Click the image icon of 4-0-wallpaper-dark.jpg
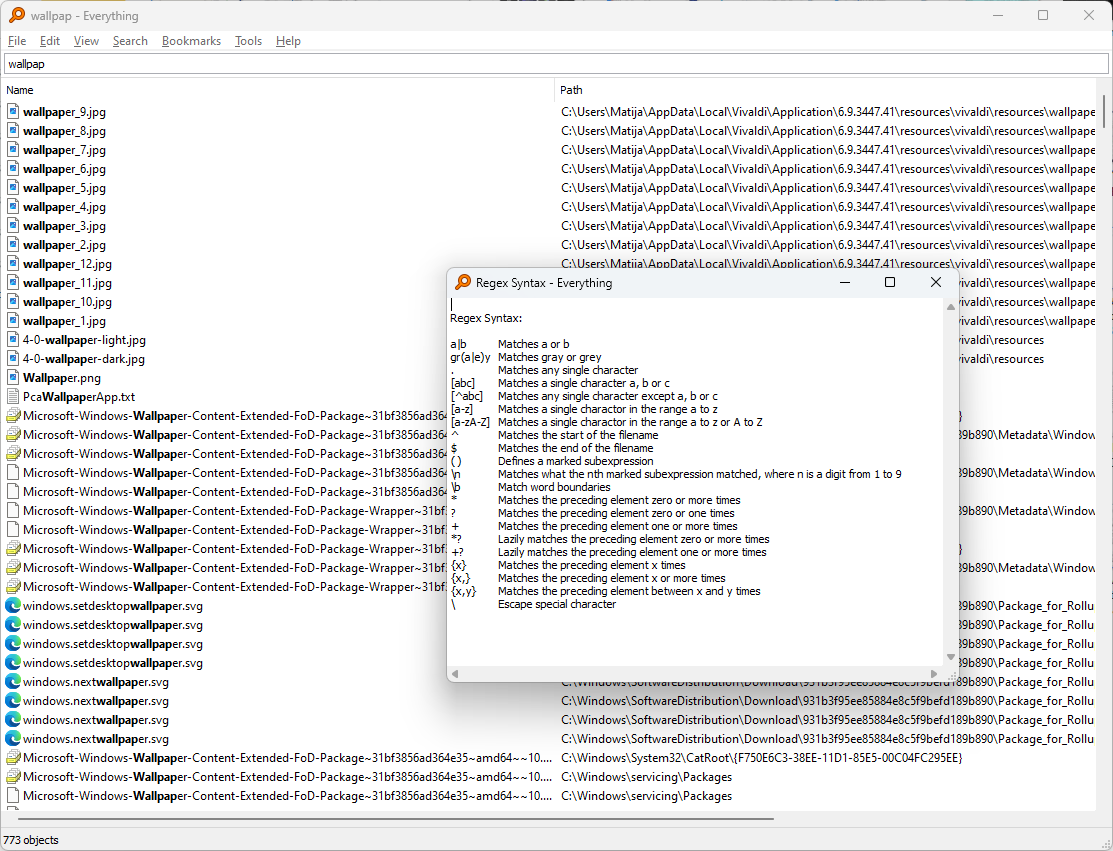 pos(13,359)
